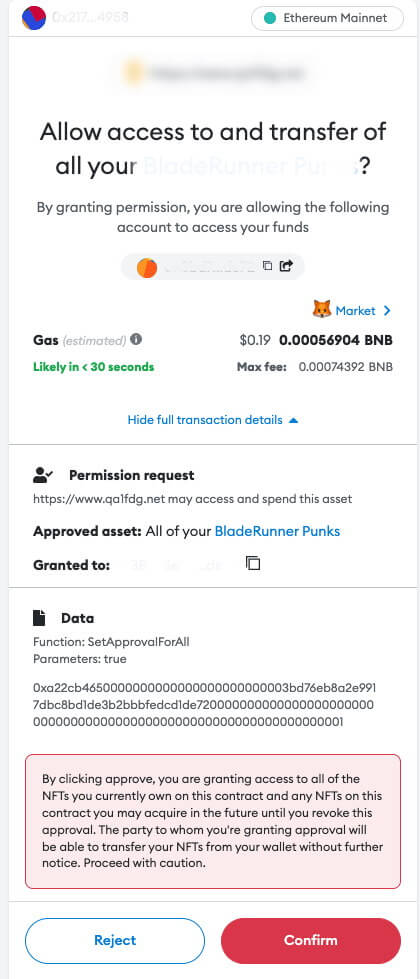420x979 pixels.
Task: Reject the SetApprovalForAll request
Action: click(115, 940)
